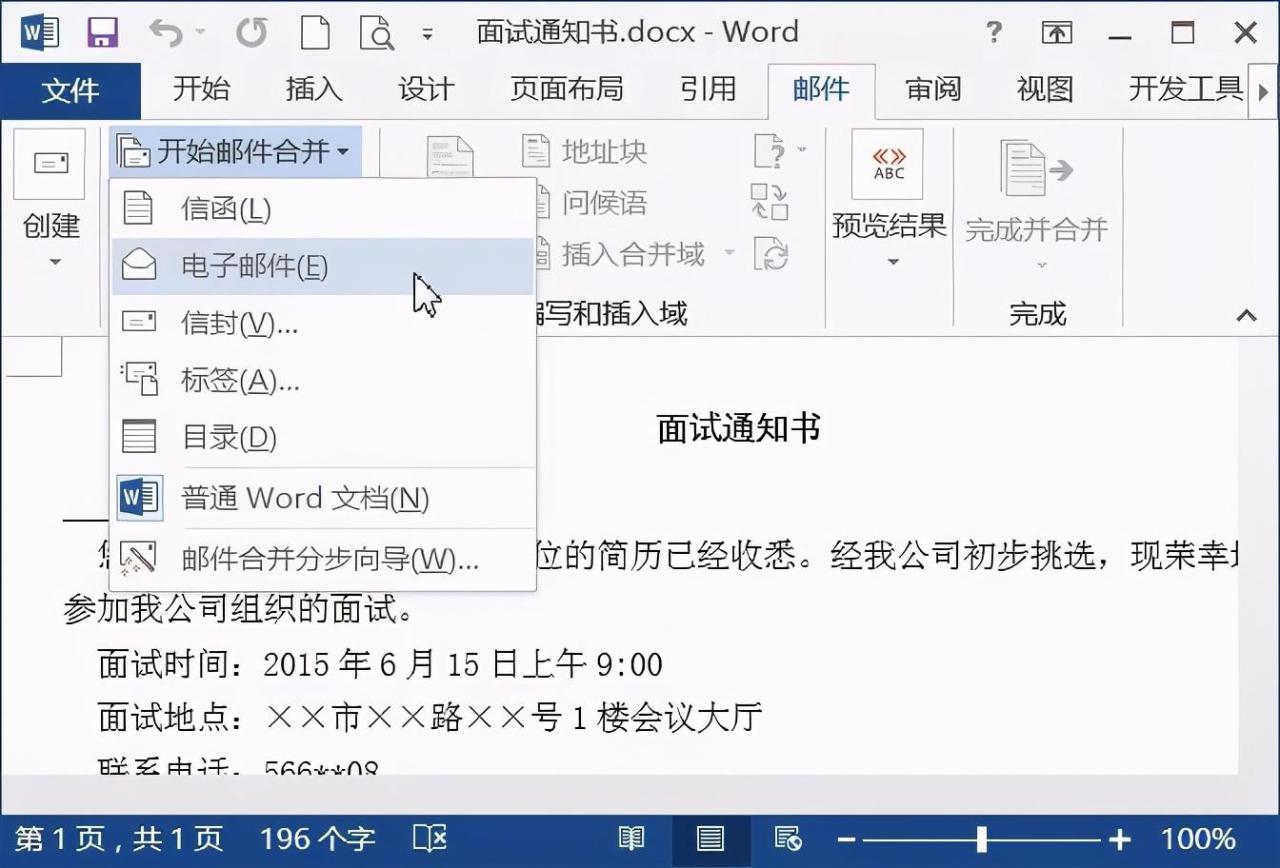The image size is (1280, 868).
Task: Open the Review (审阅) ribbon tab
Action: point(933,89)
